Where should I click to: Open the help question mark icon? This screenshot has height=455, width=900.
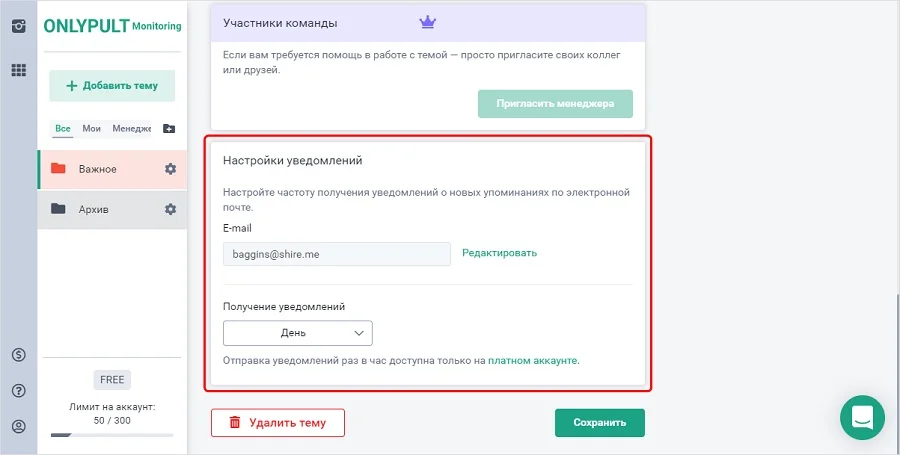click(x=18, y=391)
